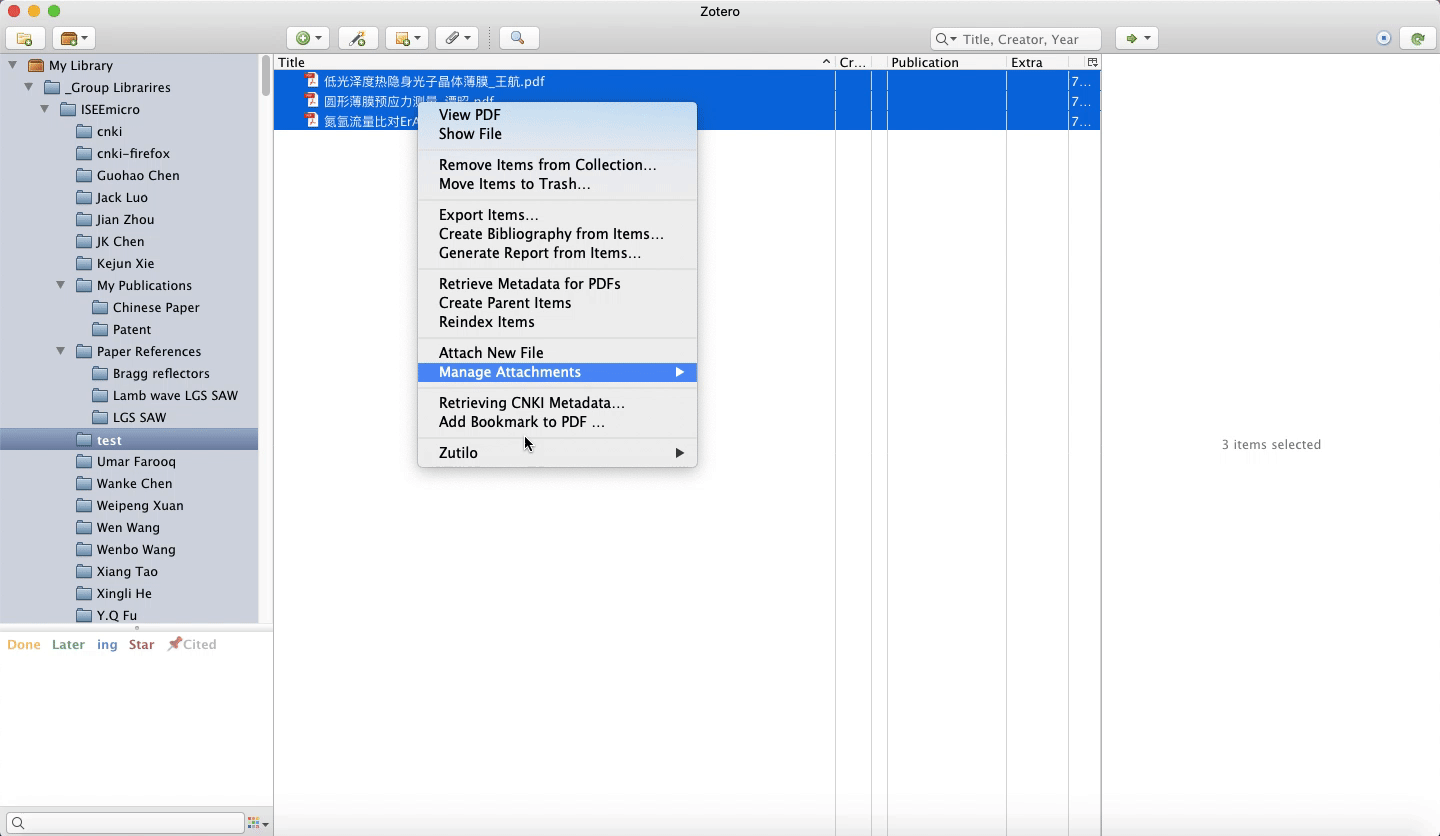Choose Create Bibliography from Items…

tap(557, 234)
